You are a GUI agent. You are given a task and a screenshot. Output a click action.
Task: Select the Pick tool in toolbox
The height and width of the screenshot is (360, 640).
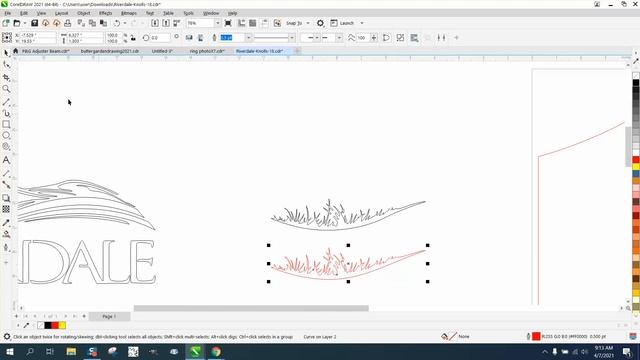6,53
